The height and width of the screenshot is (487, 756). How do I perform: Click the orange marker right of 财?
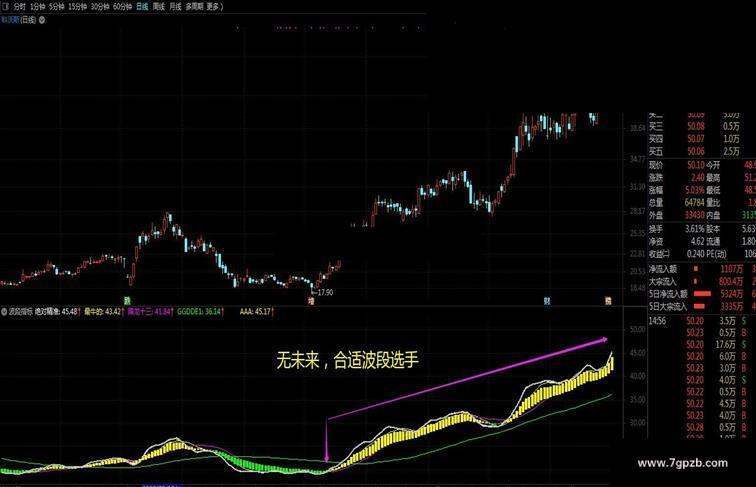[x=608, y=300]
